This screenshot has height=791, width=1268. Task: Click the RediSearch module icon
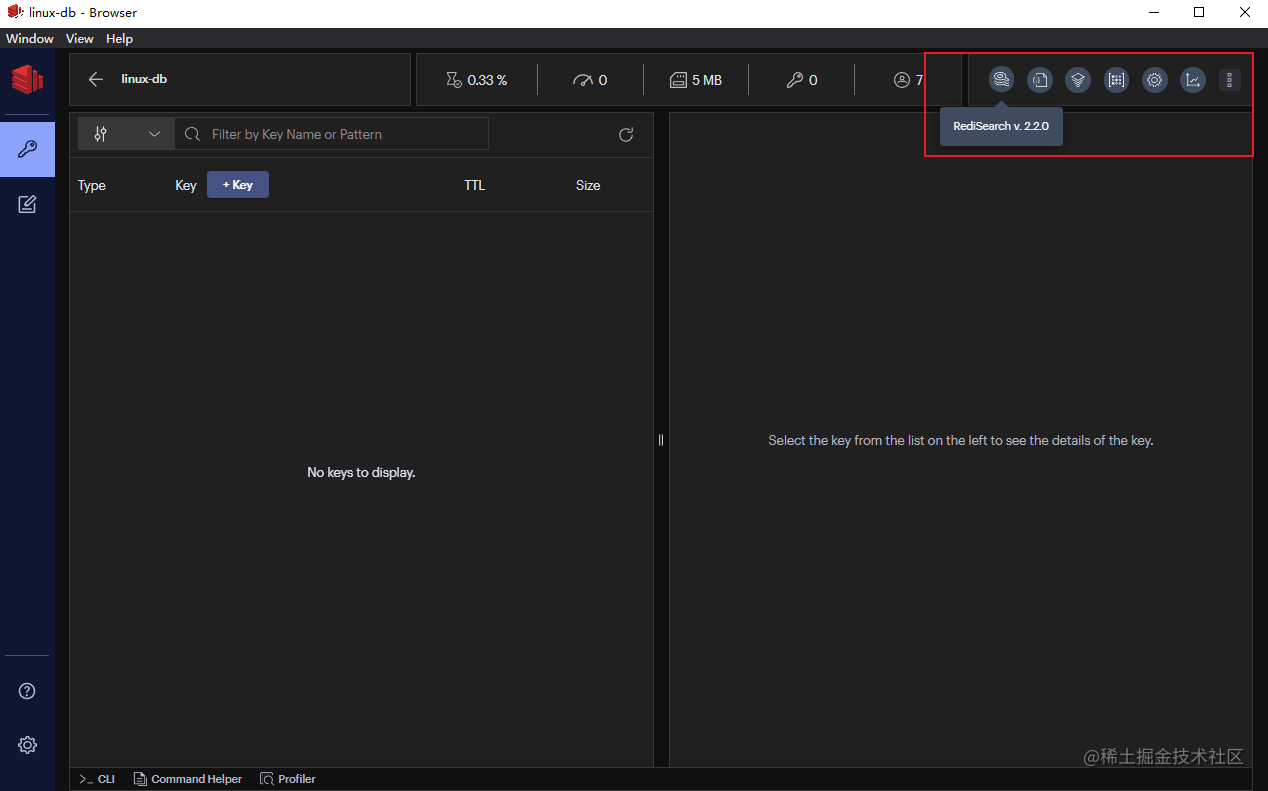point(1001,80)
